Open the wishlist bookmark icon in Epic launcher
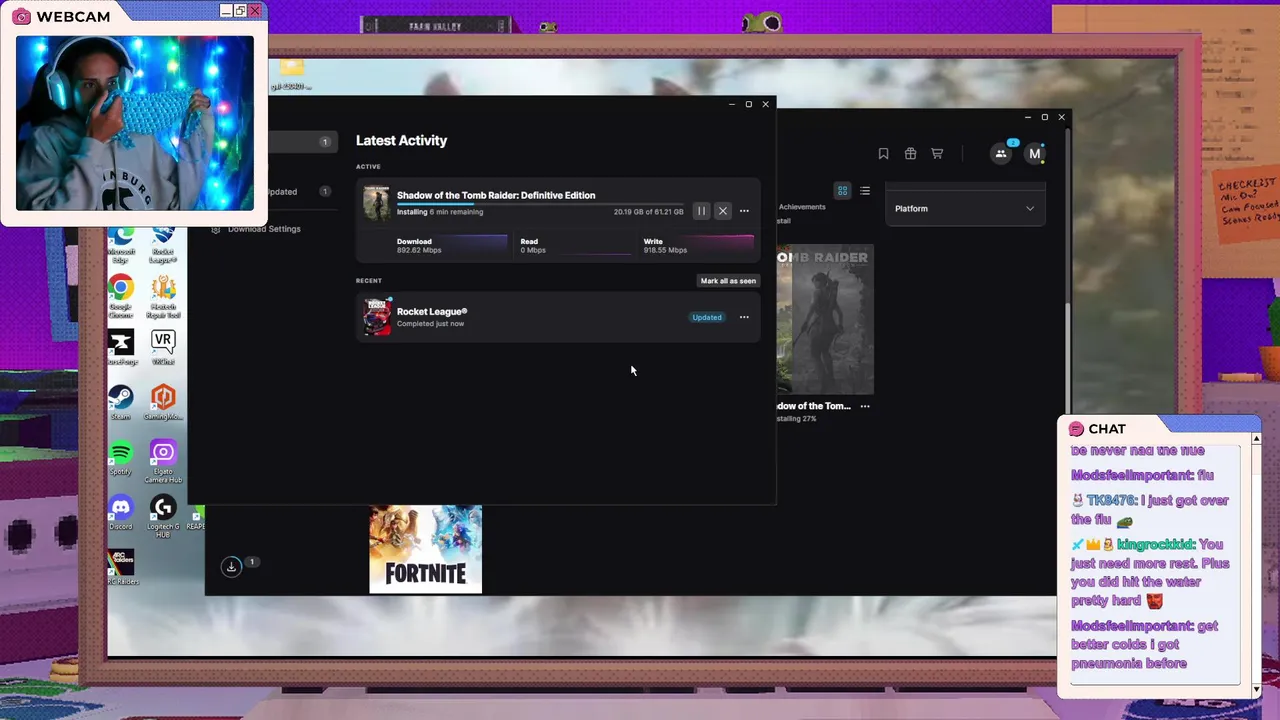1280x720 pixels. pyautogui.click(x=883, y=153)
